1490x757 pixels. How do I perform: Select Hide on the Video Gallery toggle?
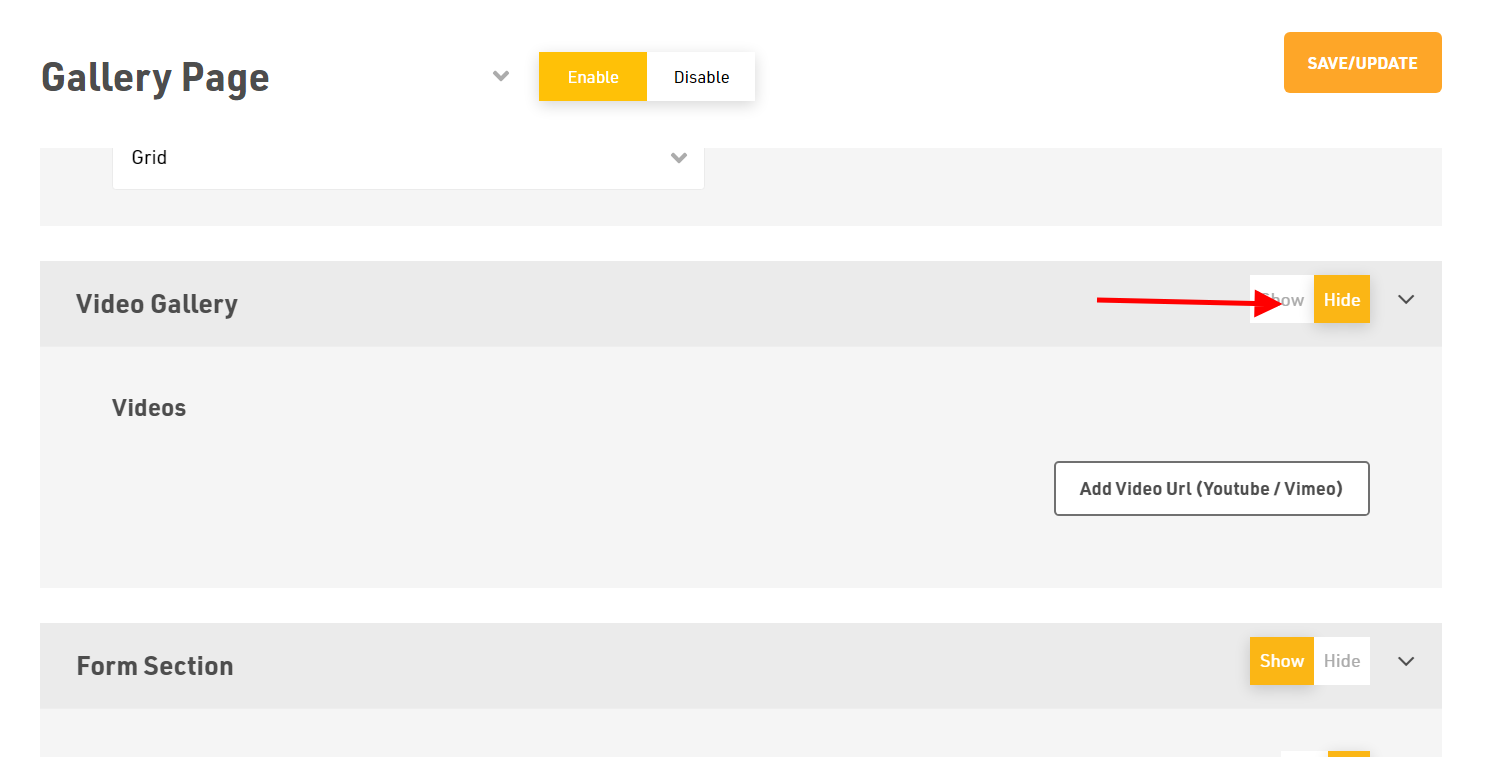[x=1342, y=300]
